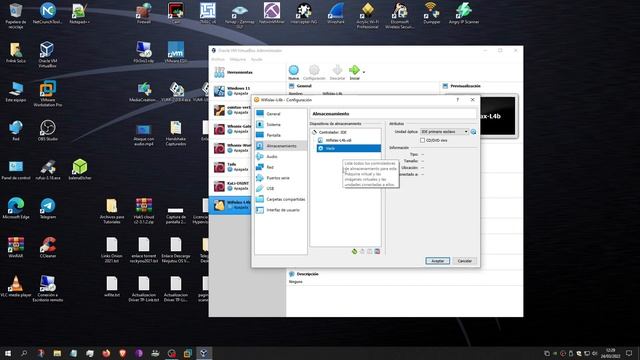Open Carpetas compartidas settings section
The image size is (640, 360).
coord(281,199)
